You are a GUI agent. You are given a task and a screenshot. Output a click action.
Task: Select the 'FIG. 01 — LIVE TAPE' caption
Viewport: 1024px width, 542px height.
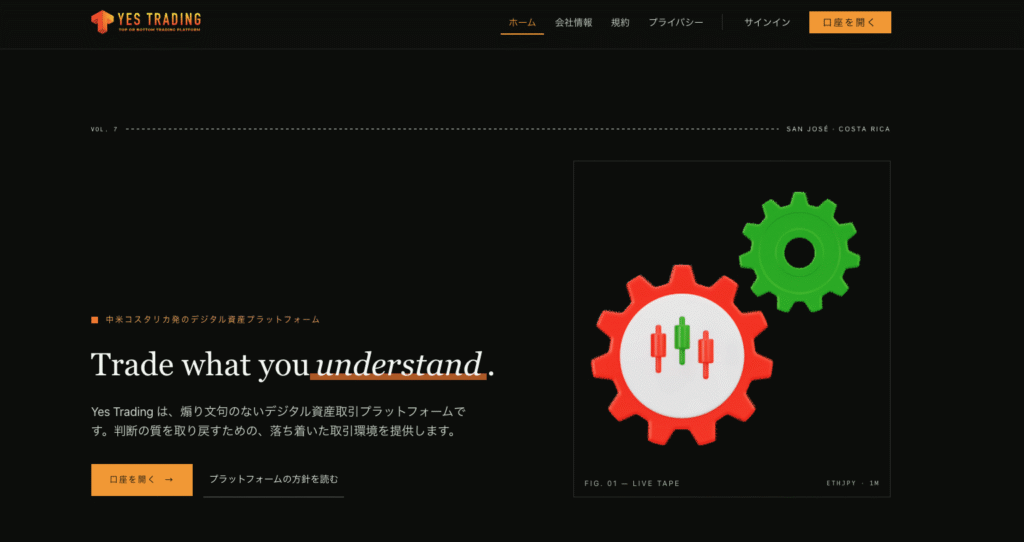tap(632, 484)
